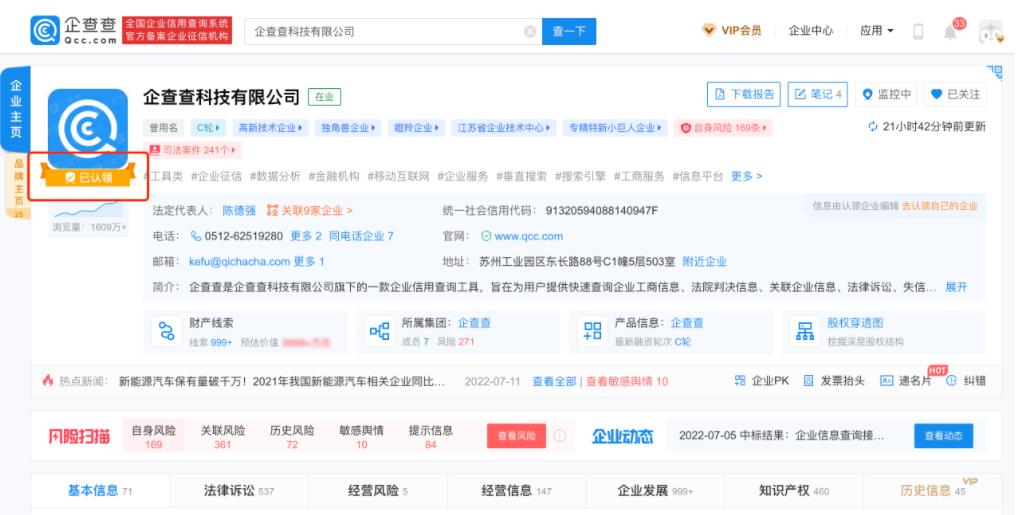The height and width of the screenshot is (515, 1016).
Task: Open 笔记 4 notes button
Action: point(818,95)
